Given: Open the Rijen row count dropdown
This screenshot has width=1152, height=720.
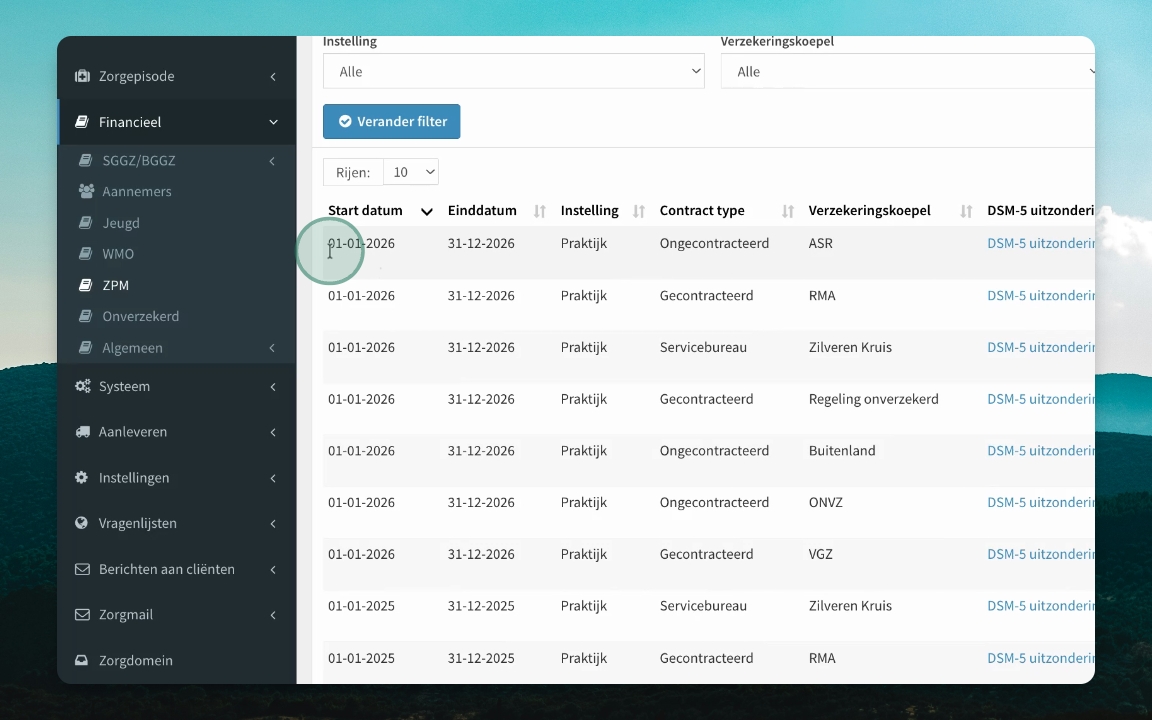Looking at the screenshot, I should click(411, 172).
